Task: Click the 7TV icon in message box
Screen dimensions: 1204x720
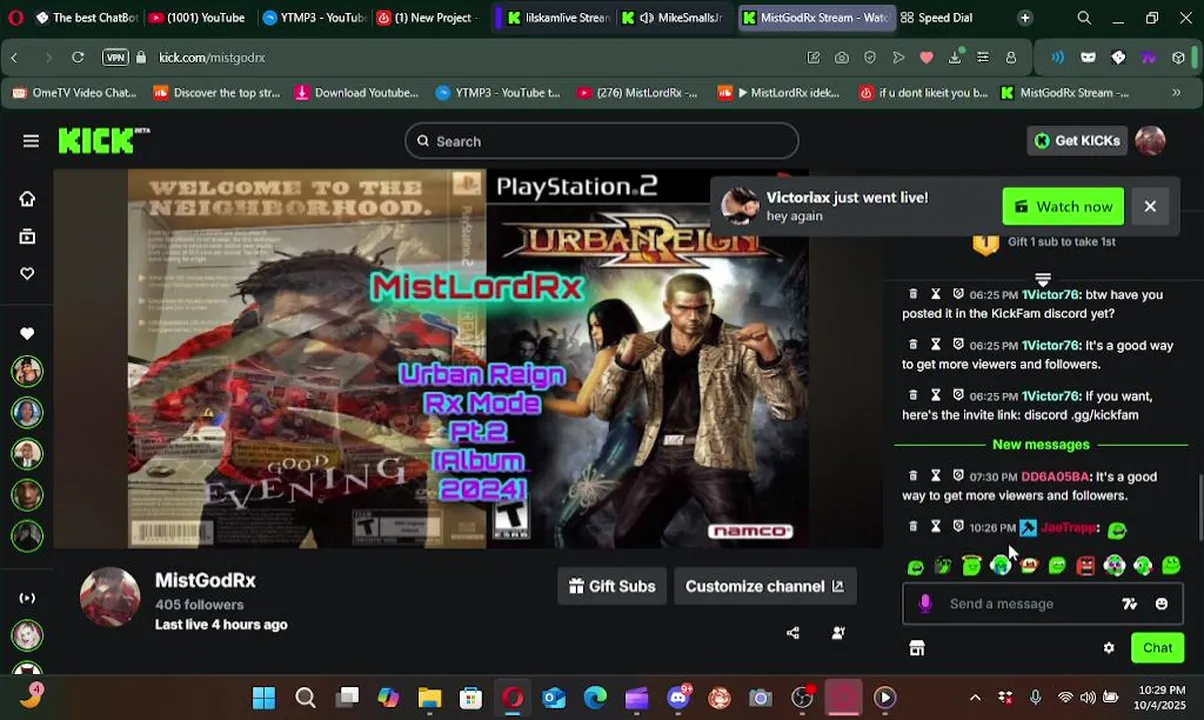Action: [1129, 604]
